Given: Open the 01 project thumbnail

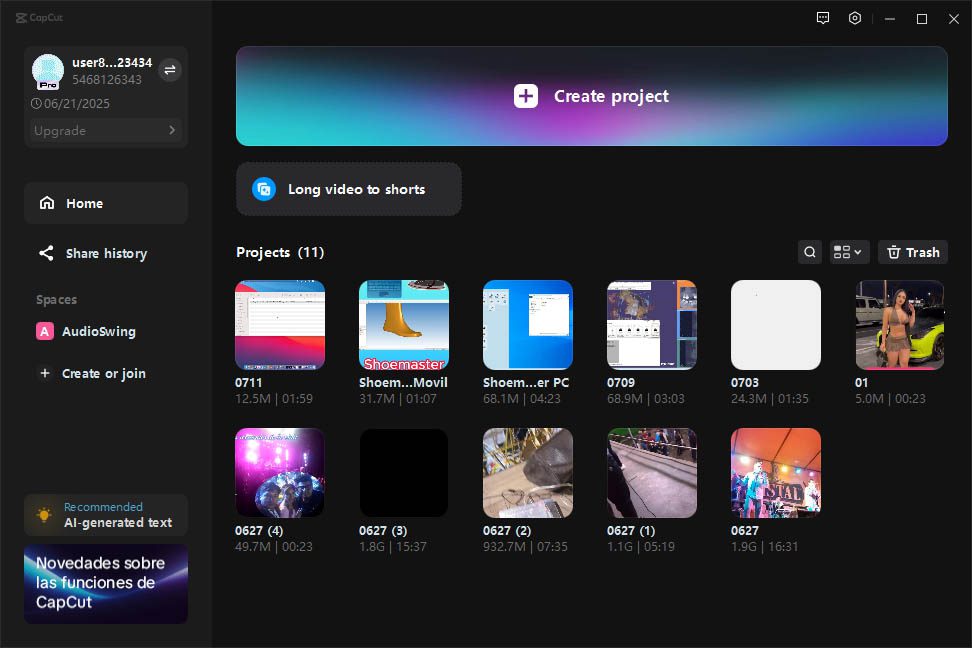Looking at the screenshot, I should [900, 325].
